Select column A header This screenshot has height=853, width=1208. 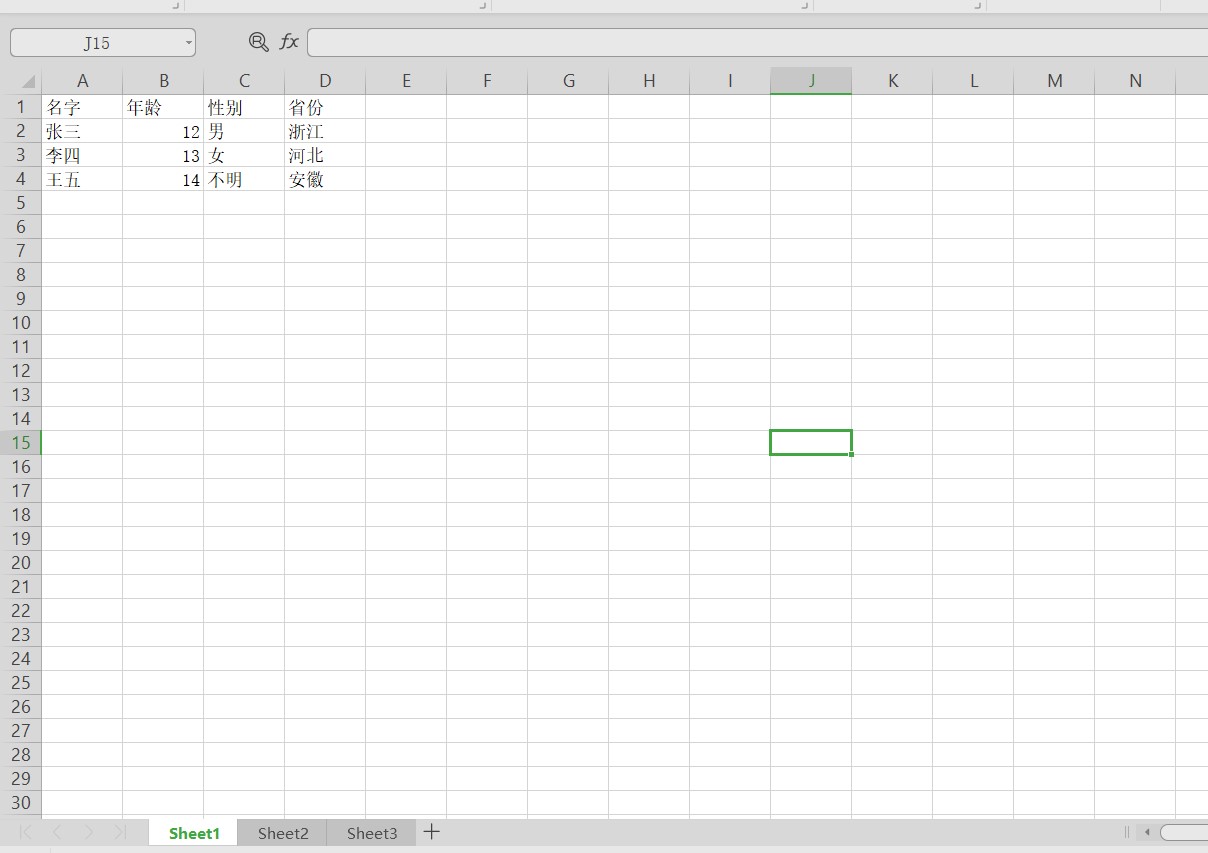(82, 81)
